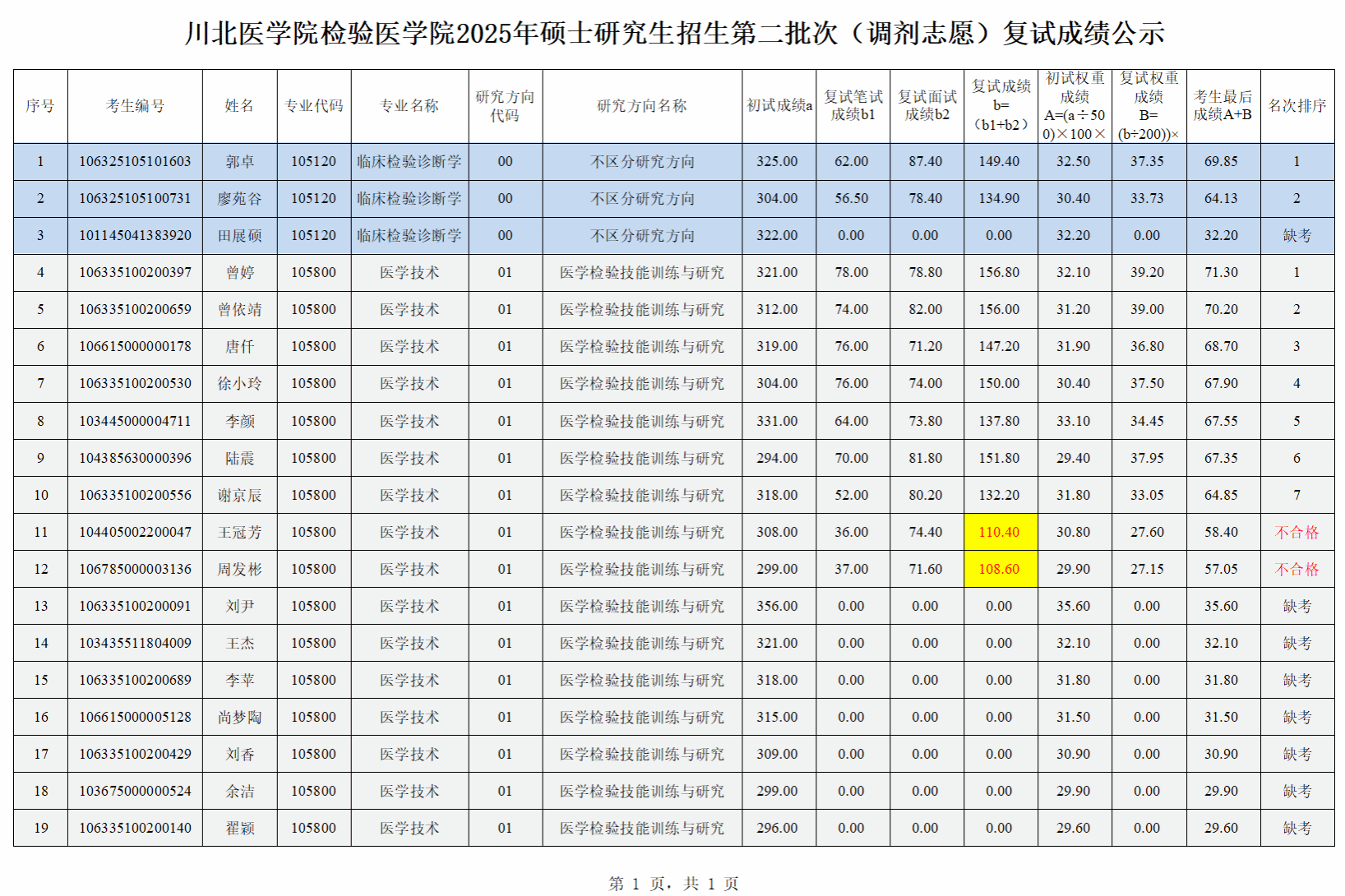
Task: Select red 不合格 status for 王冠芳
Action: coord(1296,532)
